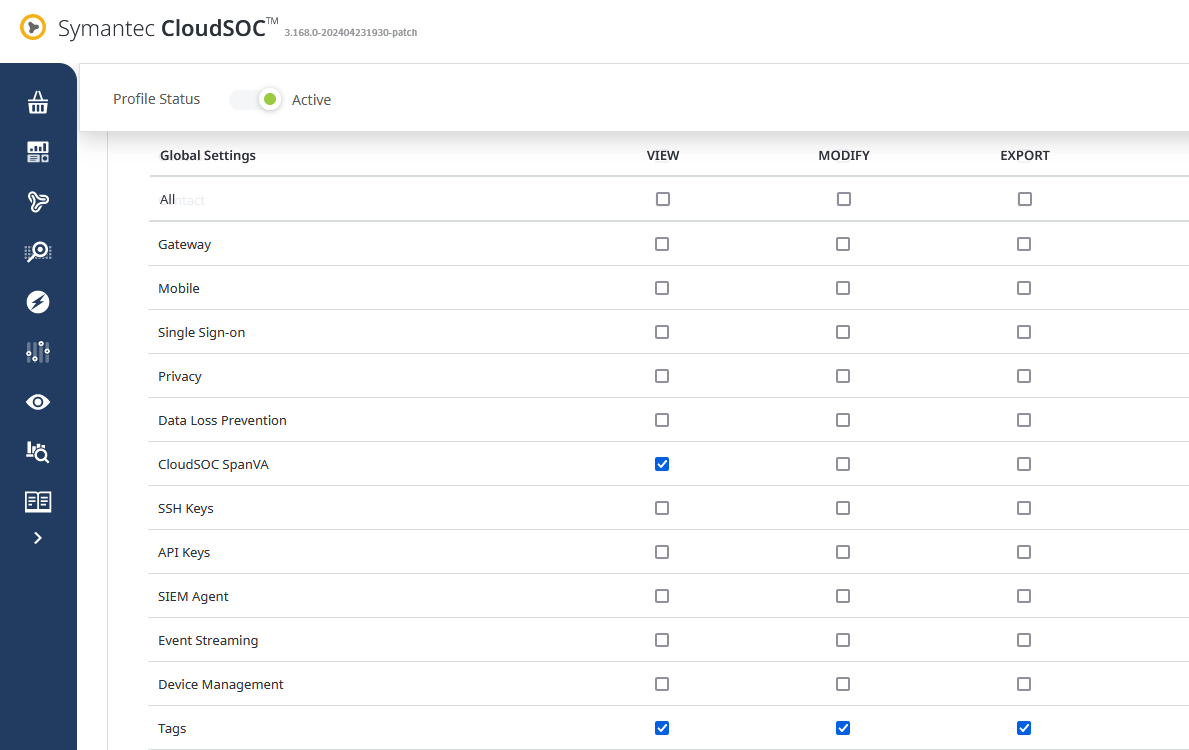Screen dimensions: 1189x750
Task: Expand the sidebar with the chevron arrow
Action: point(38,538)
